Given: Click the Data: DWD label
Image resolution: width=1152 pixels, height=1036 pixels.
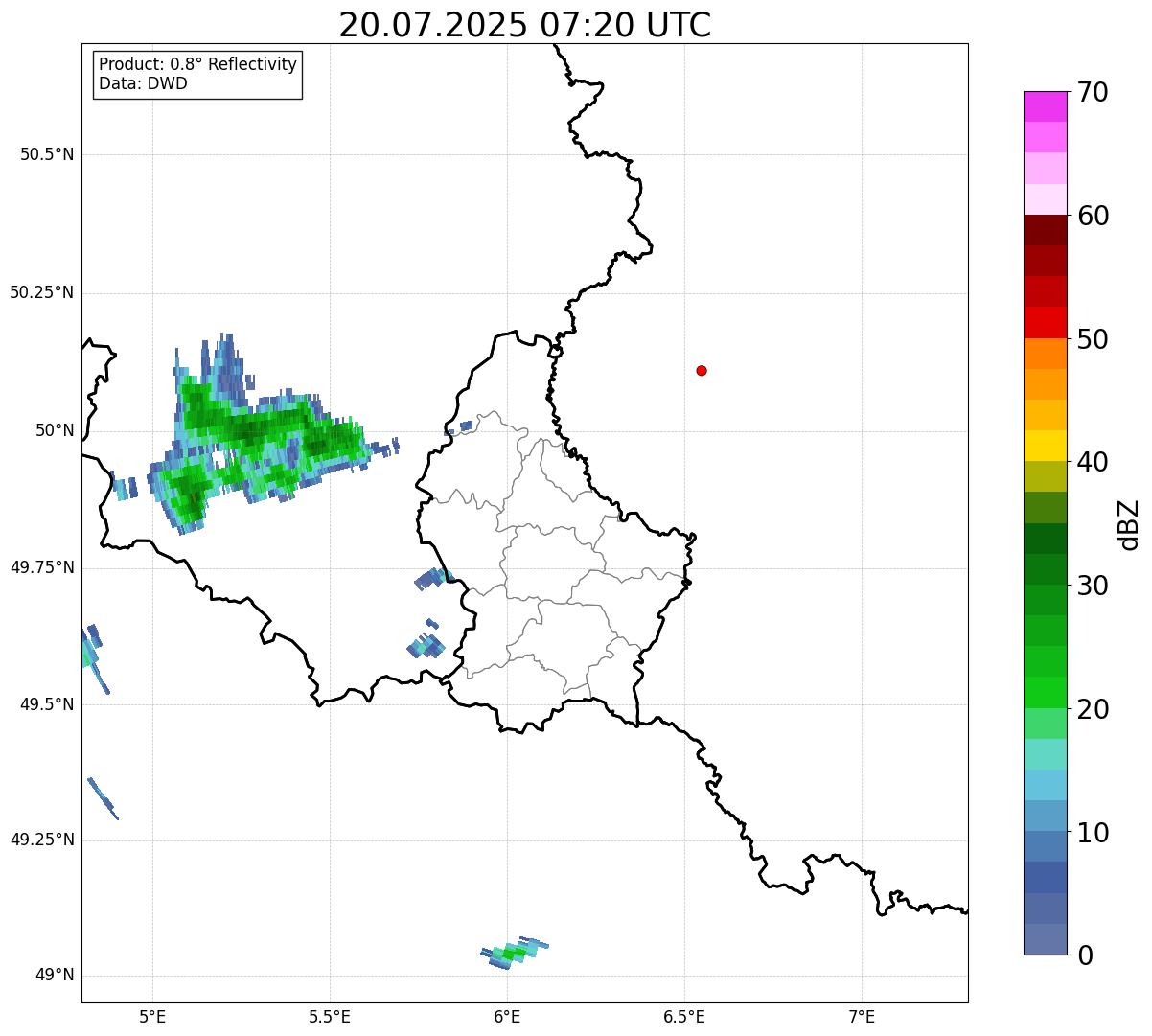Looking at the screenshot, I should click(143, 83).
